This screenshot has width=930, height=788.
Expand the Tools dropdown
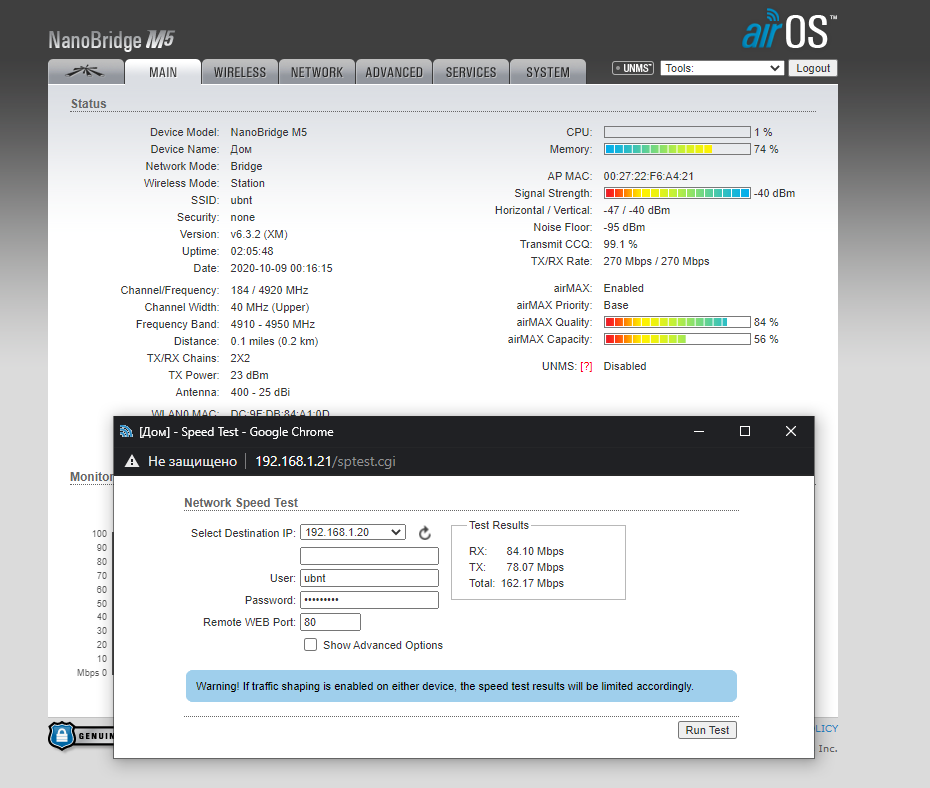pos(722,68)
